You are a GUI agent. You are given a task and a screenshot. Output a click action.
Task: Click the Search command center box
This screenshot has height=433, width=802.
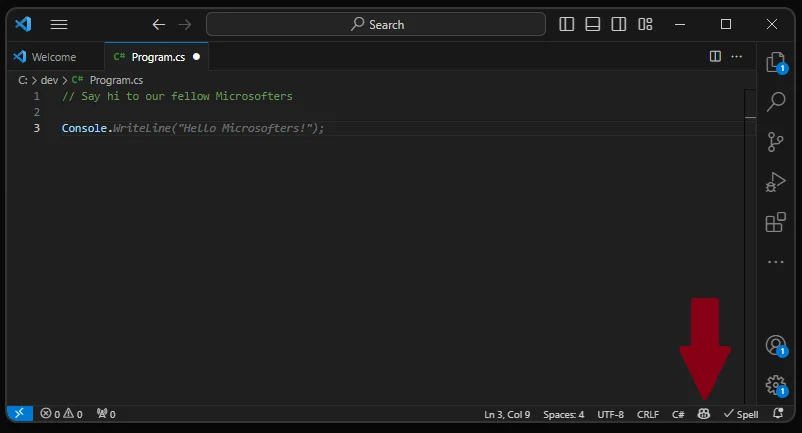tap(376, 24)
